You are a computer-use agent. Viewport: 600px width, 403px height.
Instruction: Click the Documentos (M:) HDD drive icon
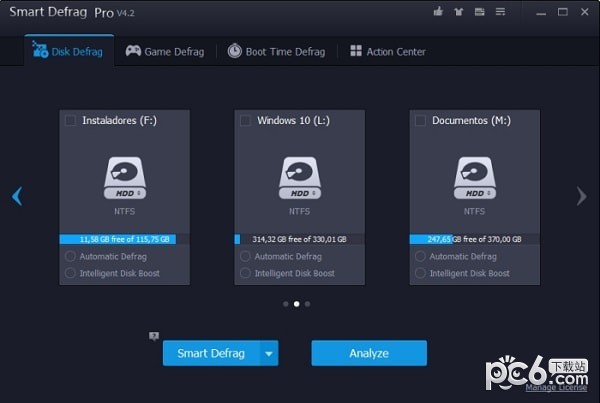point(474,178)
